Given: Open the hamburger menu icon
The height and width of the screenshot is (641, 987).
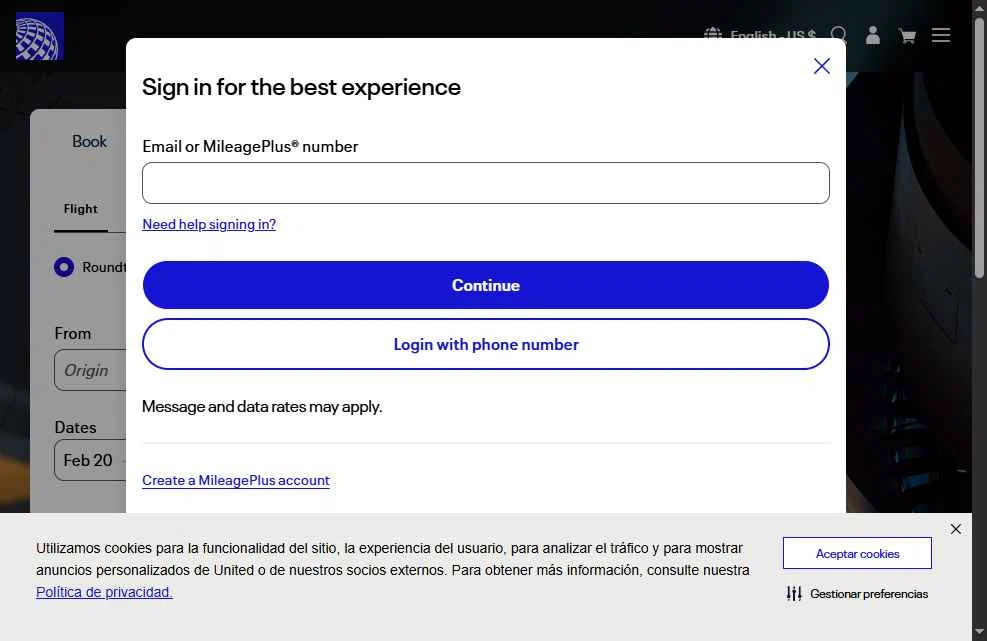Looking at the screenshot, I should (941, 35).
